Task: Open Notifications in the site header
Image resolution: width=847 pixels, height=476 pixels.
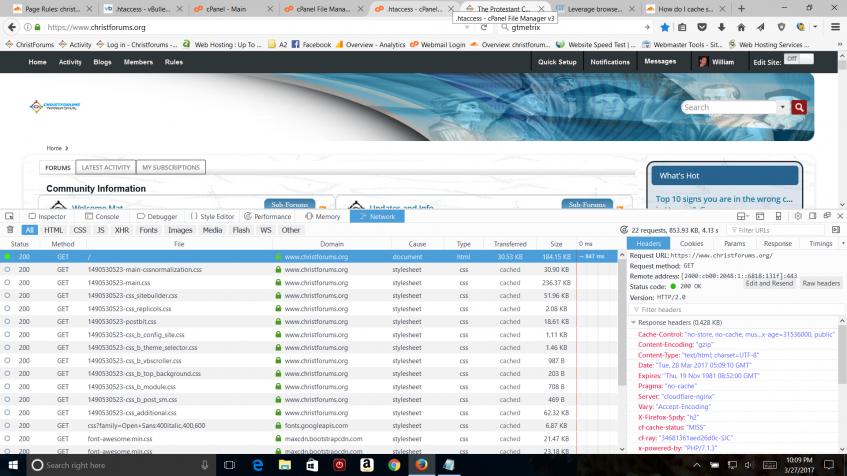Action: [x=610, y=62]
